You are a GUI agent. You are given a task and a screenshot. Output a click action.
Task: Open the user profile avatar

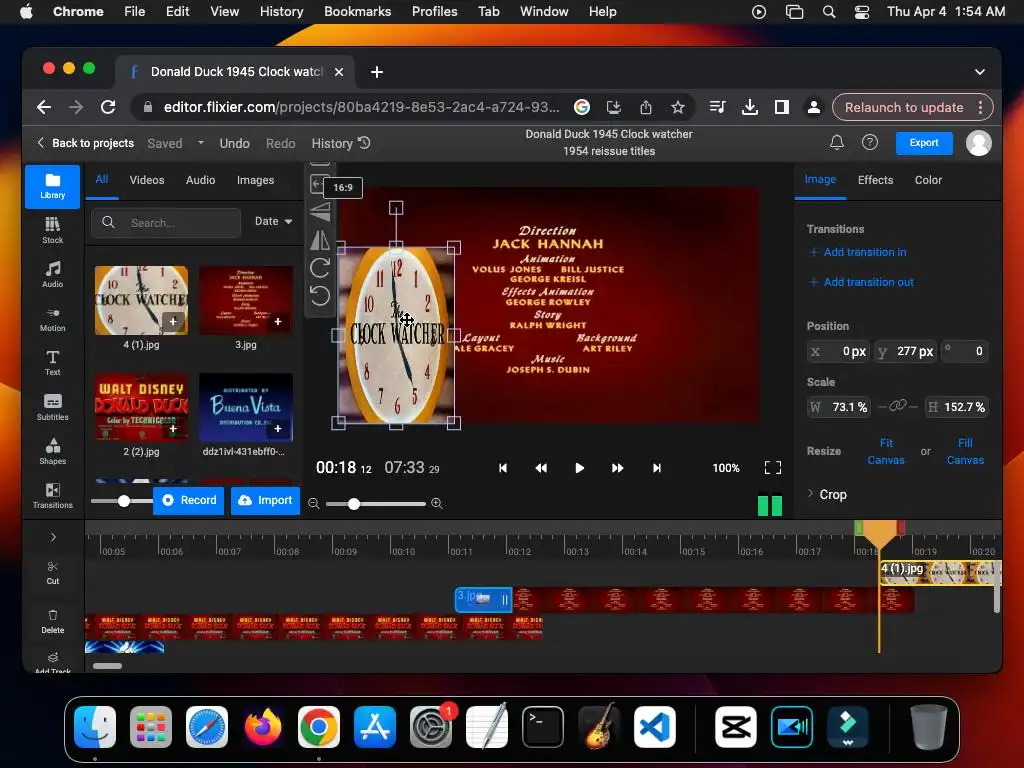[x=978, y=142]
